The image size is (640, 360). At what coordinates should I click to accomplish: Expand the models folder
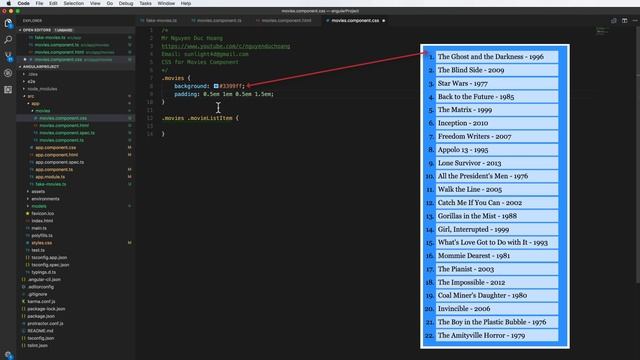[x=38, y=206]
